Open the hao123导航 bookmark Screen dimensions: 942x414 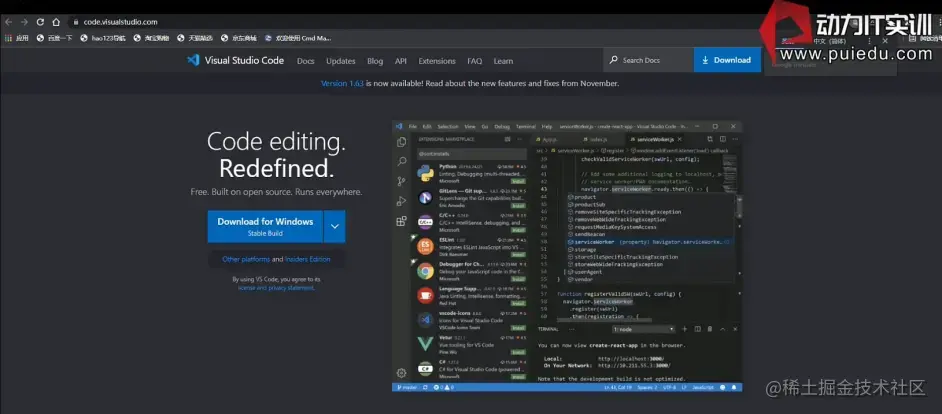tap(103, 38)
